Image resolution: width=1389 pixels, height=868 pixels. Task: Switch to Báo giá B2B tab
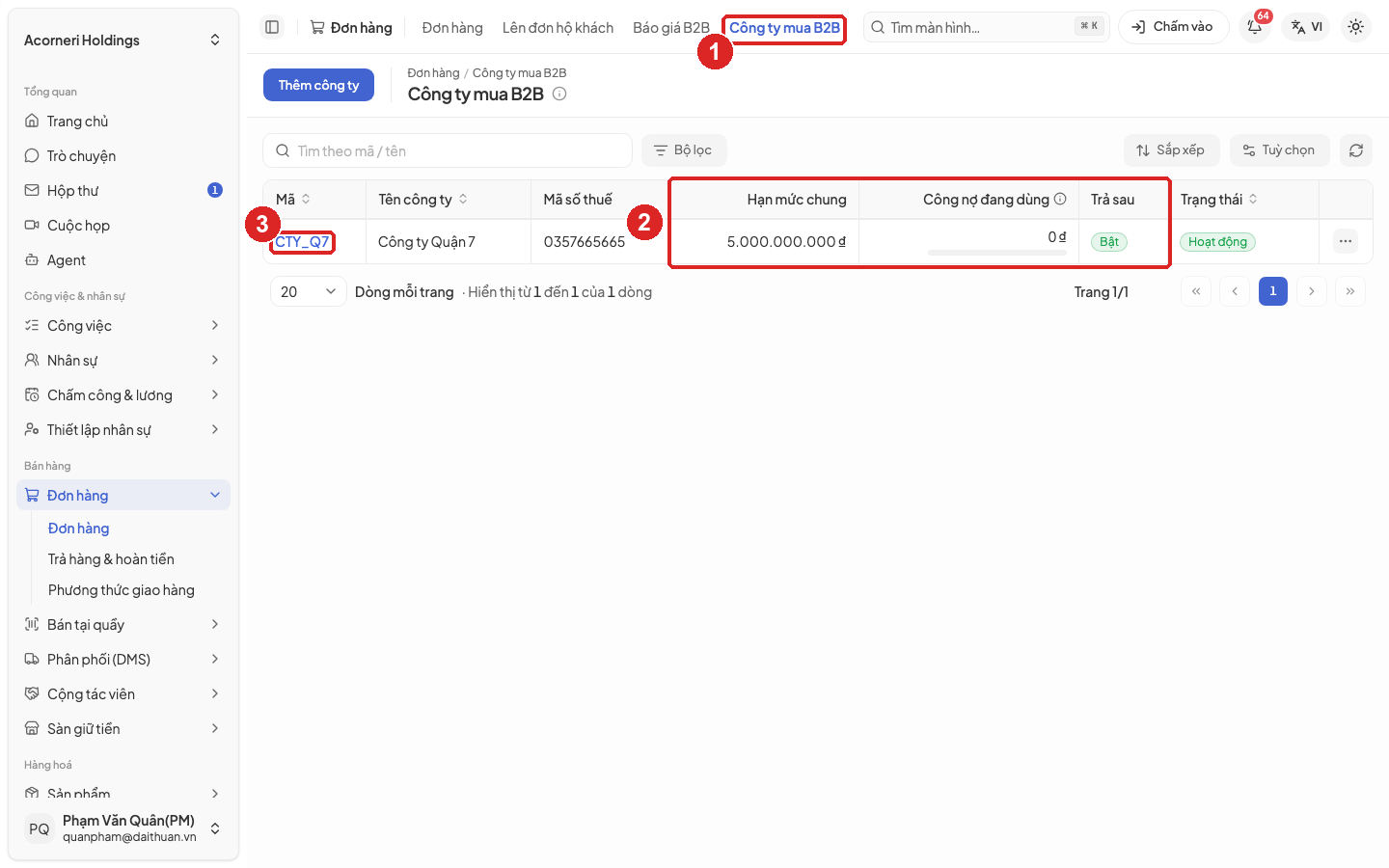click(x=671, y=28)
